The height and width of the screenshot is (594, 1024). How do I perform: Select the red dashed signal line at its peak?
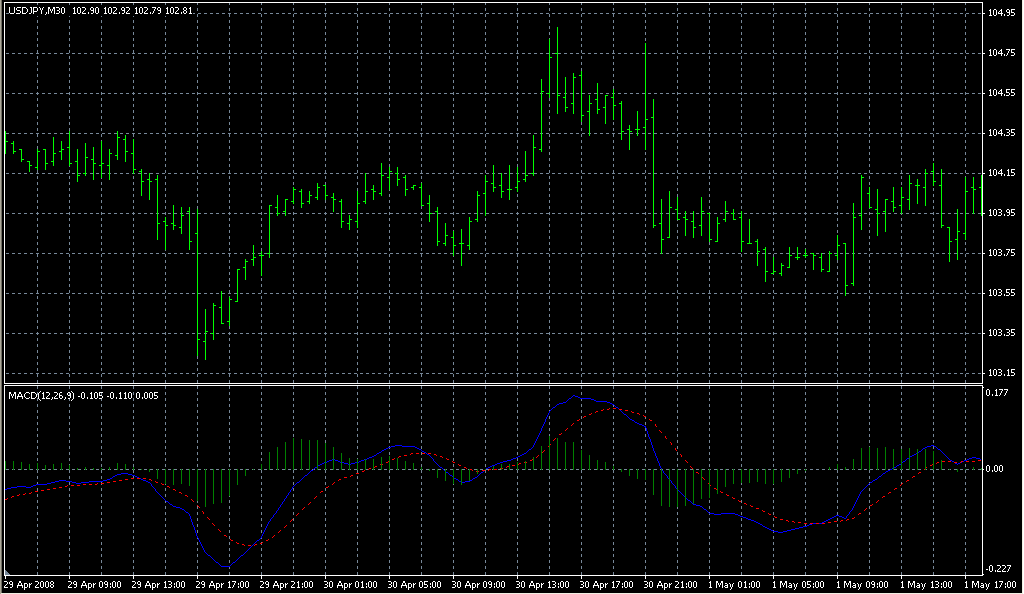tap(611, 407)
